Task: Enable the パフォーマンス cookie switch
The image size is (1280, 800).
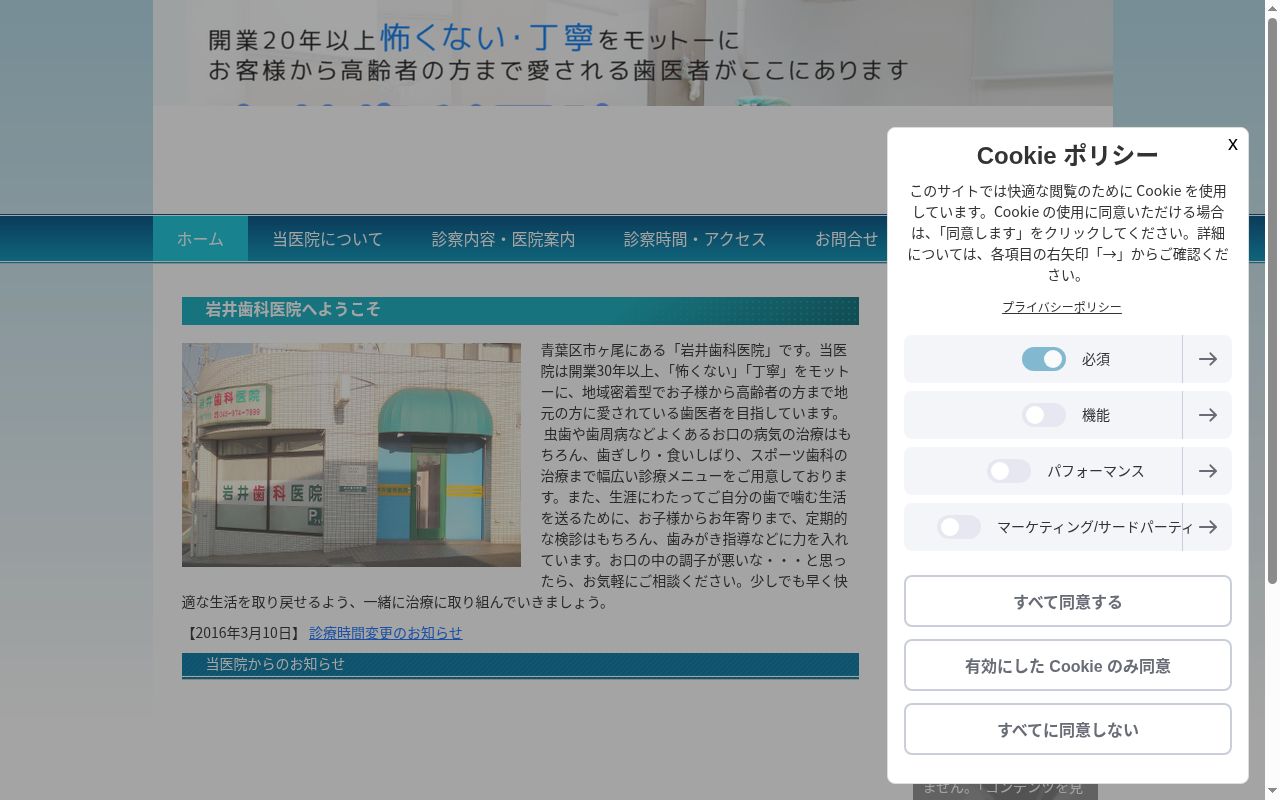Action: [x=1009, y=471]
